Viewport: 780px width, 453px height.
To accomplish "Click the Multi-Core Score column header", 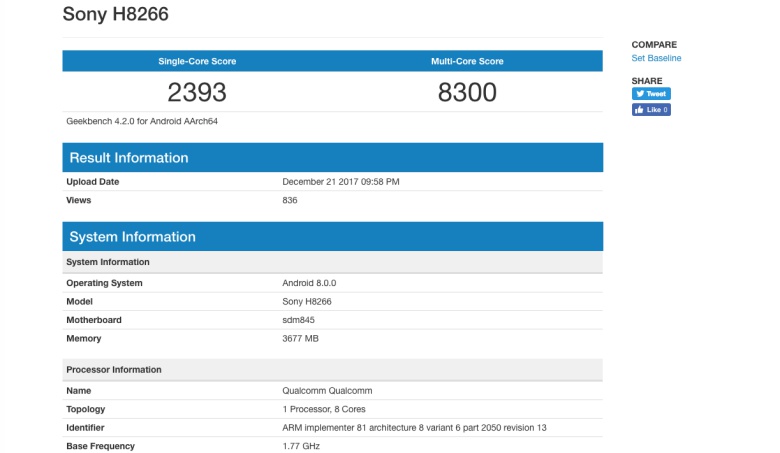I will click(x=467, y=62).
